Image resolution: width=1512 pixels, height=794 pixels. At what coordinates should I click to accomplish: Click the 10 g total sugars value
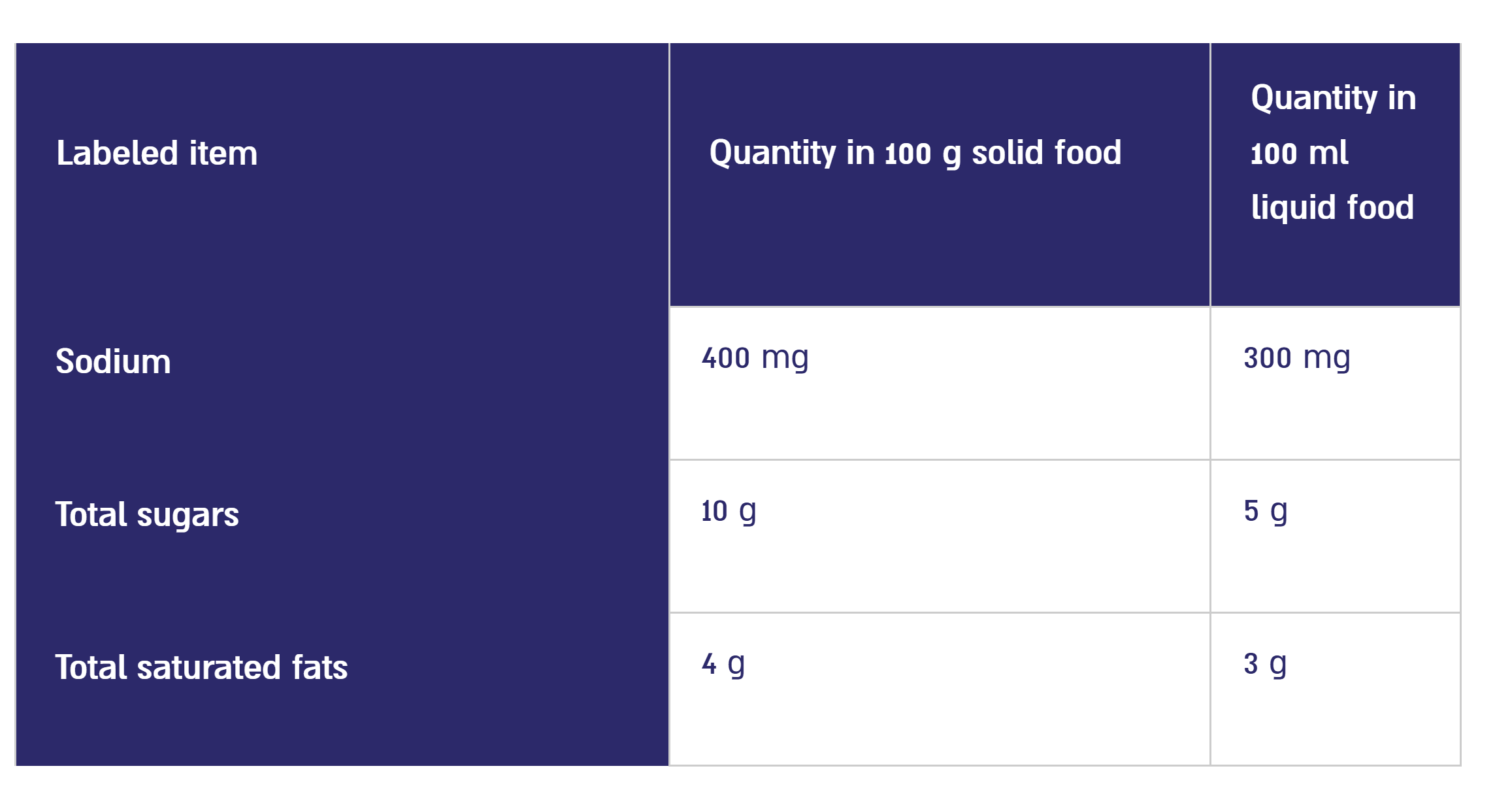tap(729, 511)
